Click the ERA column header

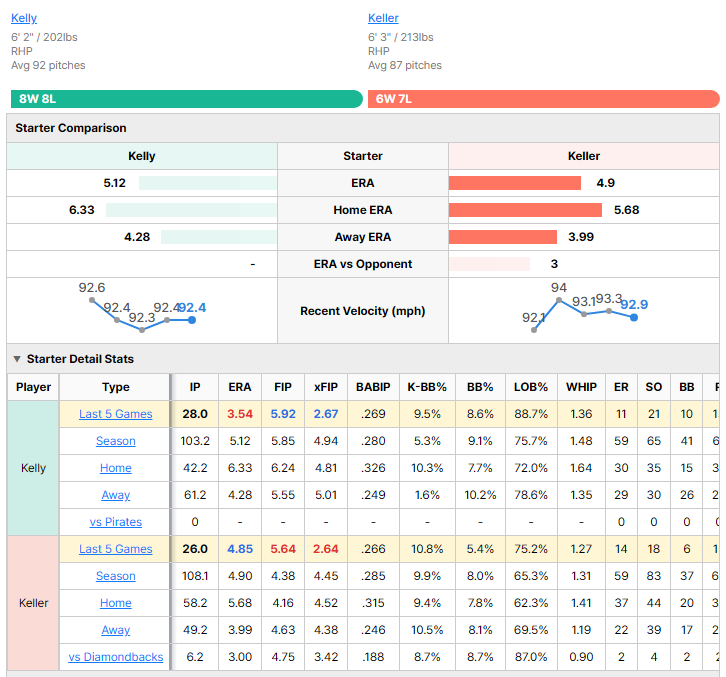pos(239,387)
